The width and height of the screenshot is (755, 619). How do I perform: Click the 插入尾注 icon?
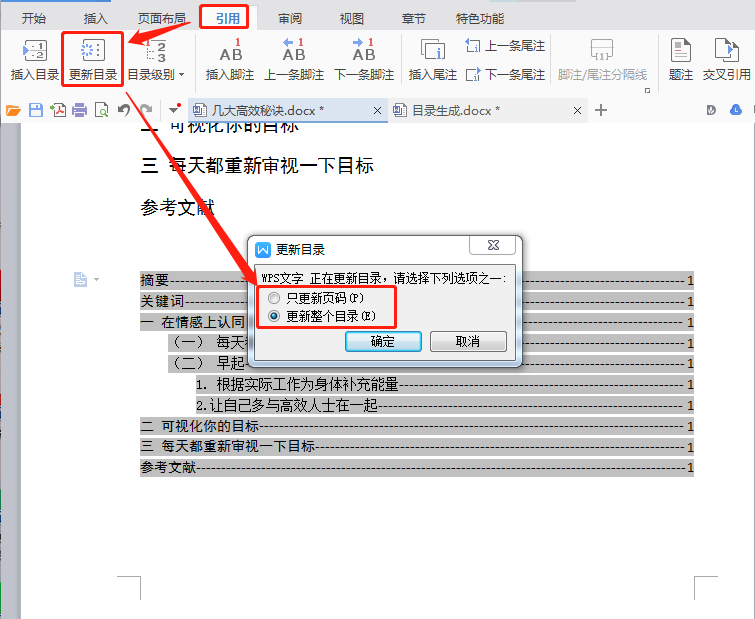point(433,60)
